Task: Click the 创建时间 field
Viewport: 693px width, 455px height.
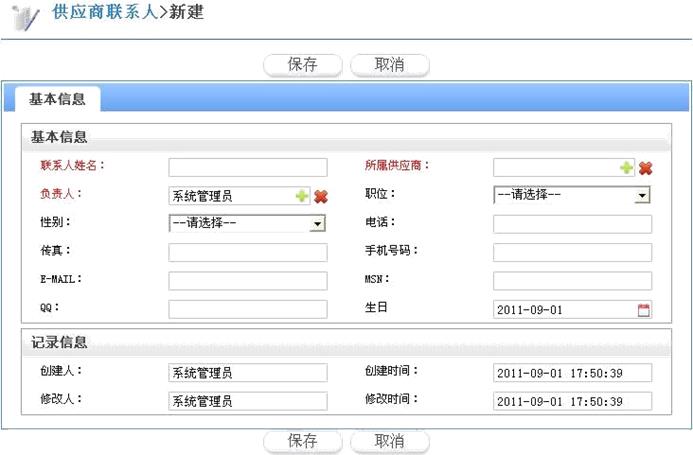Action: 572,373
